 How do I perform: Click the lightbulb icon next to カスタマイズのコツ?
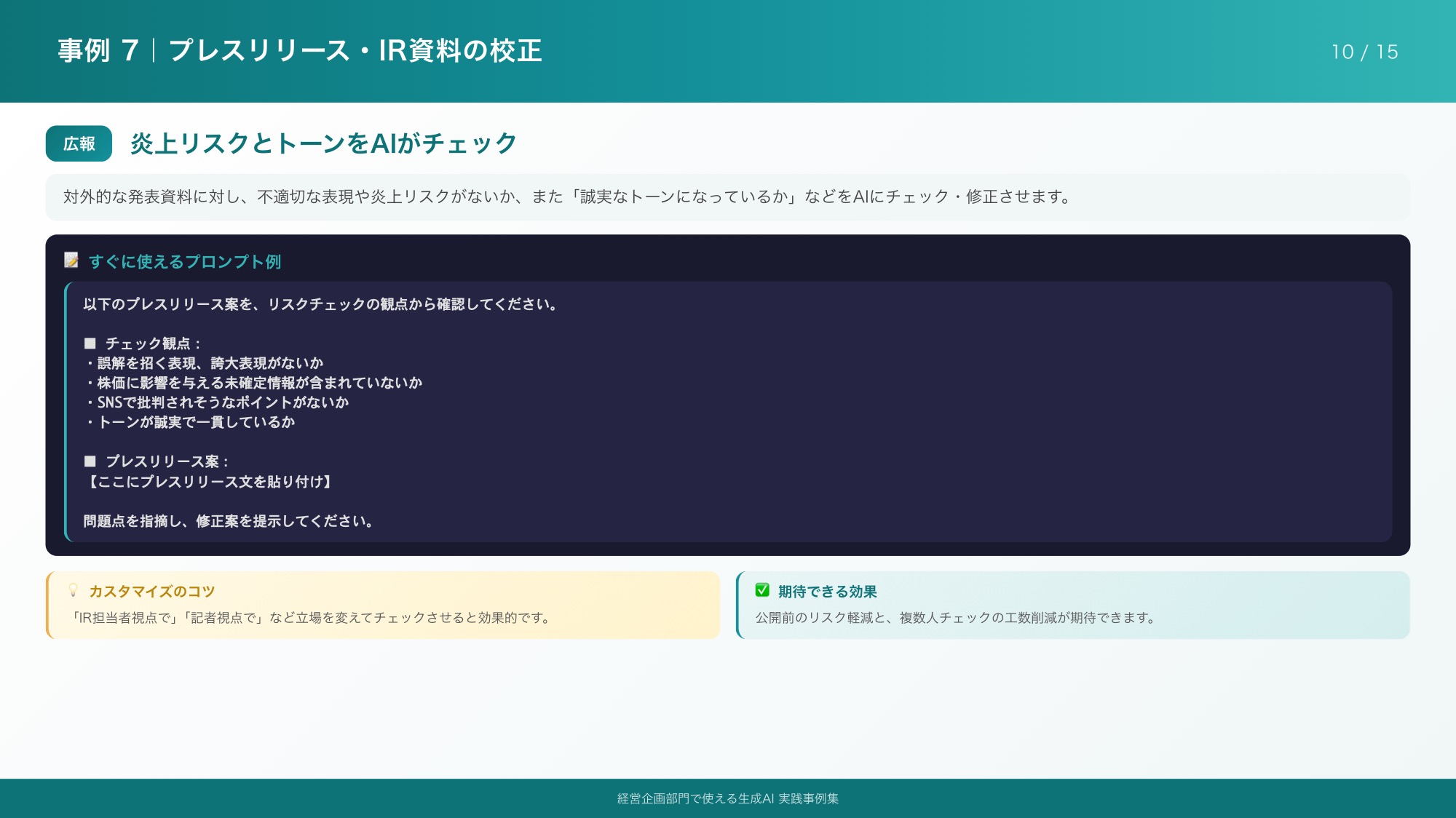coord(73,590)
